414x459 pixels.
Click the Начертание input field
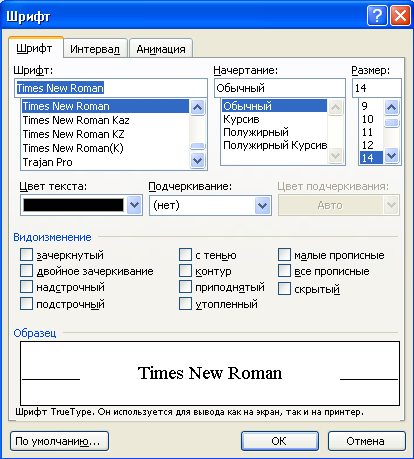tap(279, 88)
